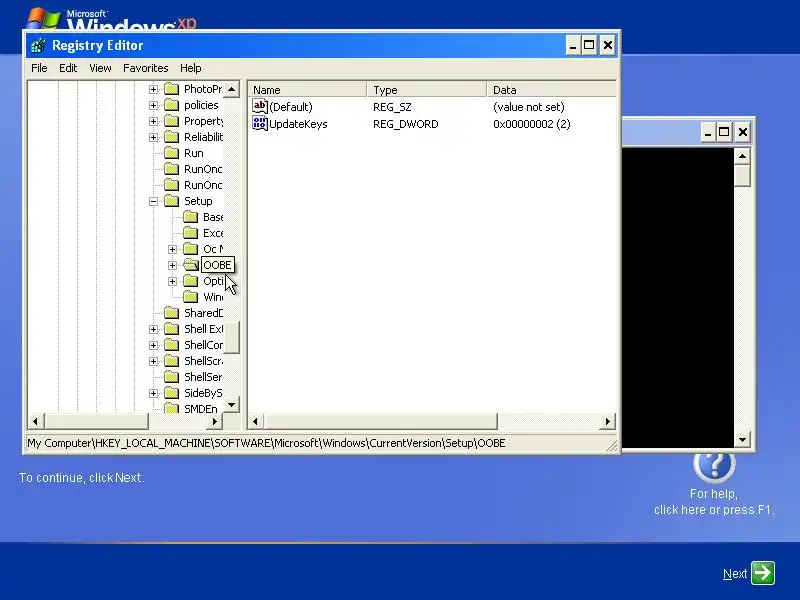Maximize the black background window
The width and height of the screenshot is (800, 600).
point(724,133)
